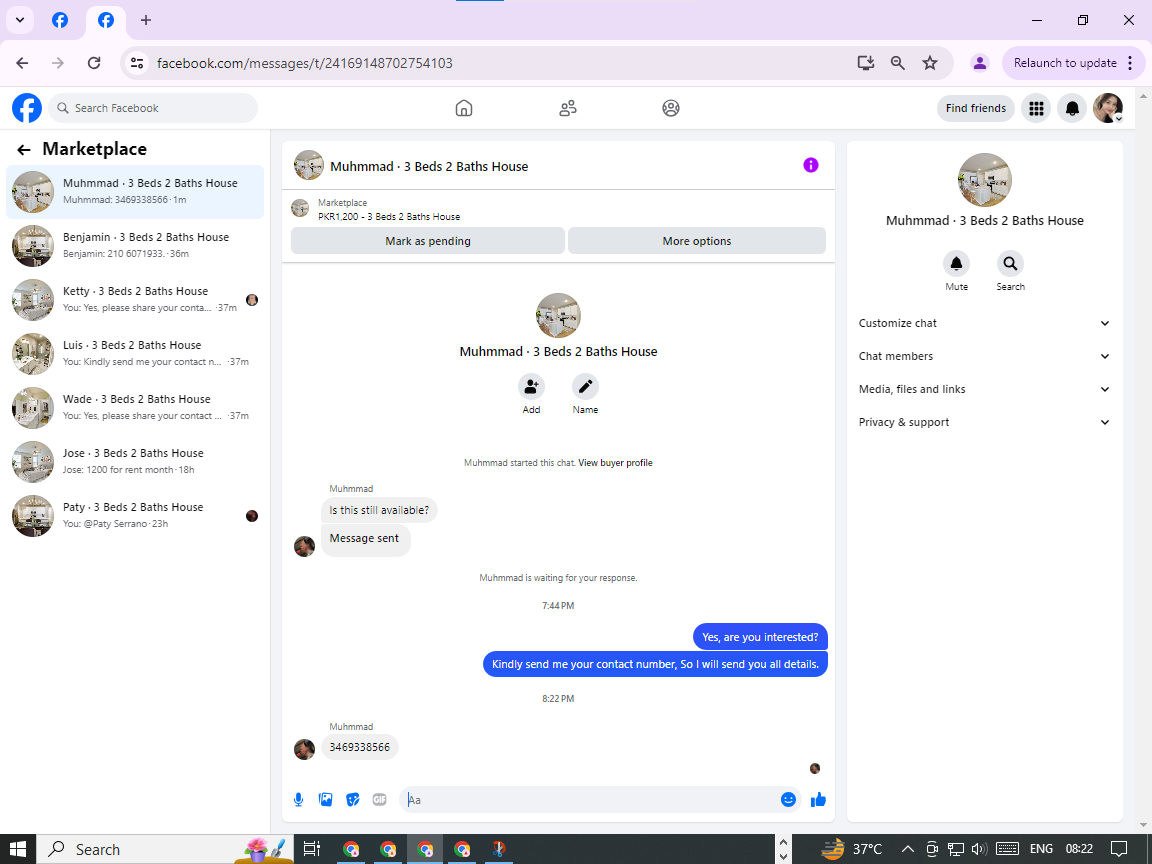Pick a GIF with the GIF icon

pos(379,799)
